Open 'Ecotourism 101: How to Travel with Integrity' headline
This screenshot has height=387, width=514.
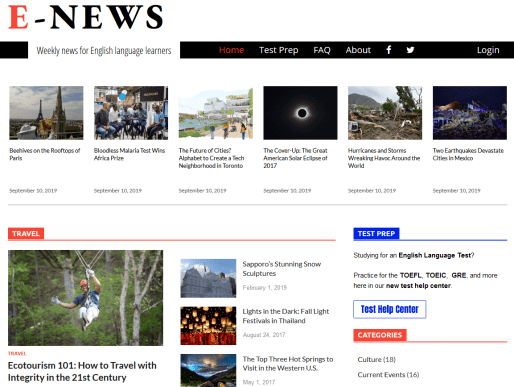point(82,371)
